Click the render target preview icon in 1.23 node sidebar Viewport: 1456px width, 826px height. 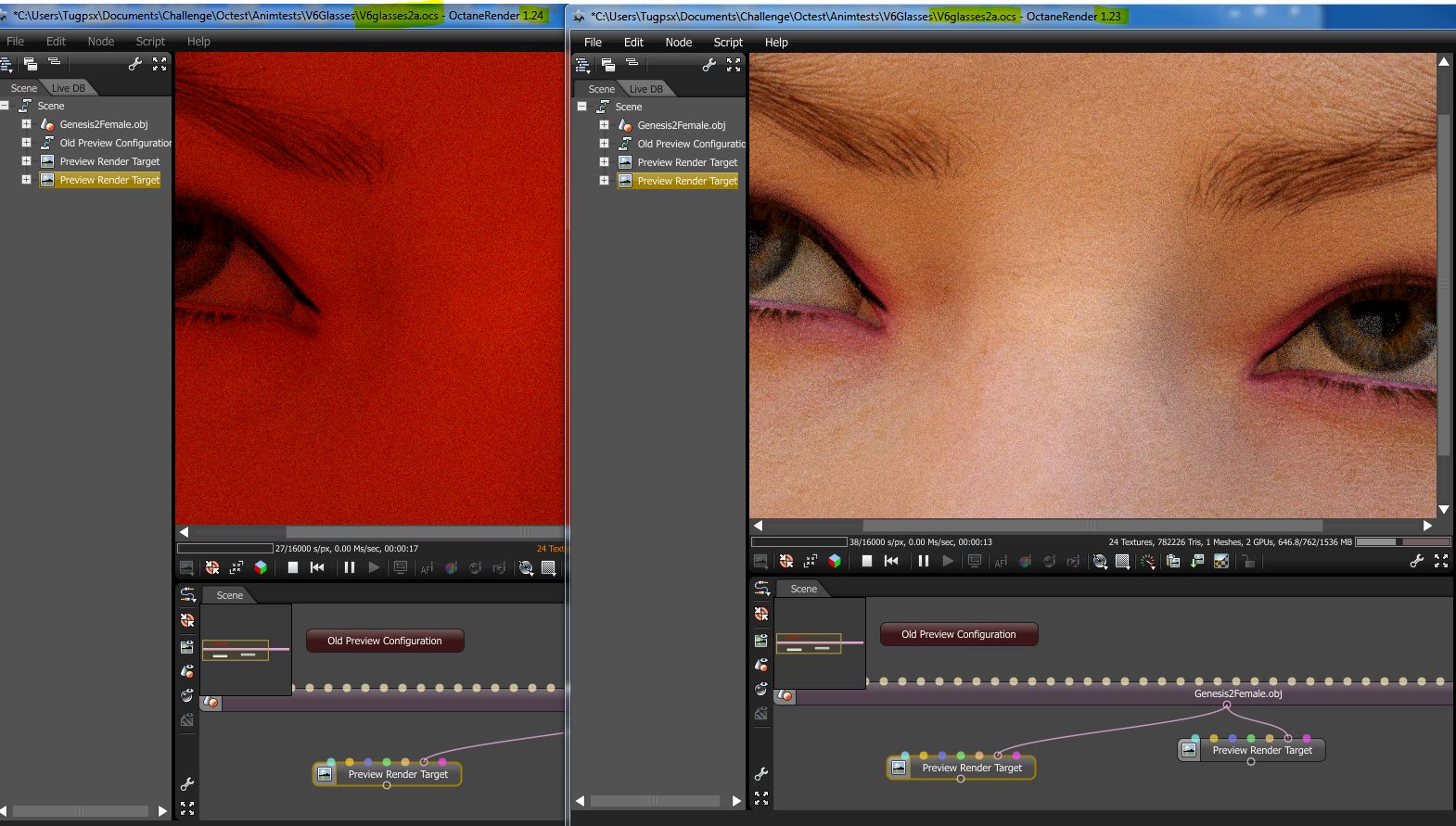coord(761,640)
